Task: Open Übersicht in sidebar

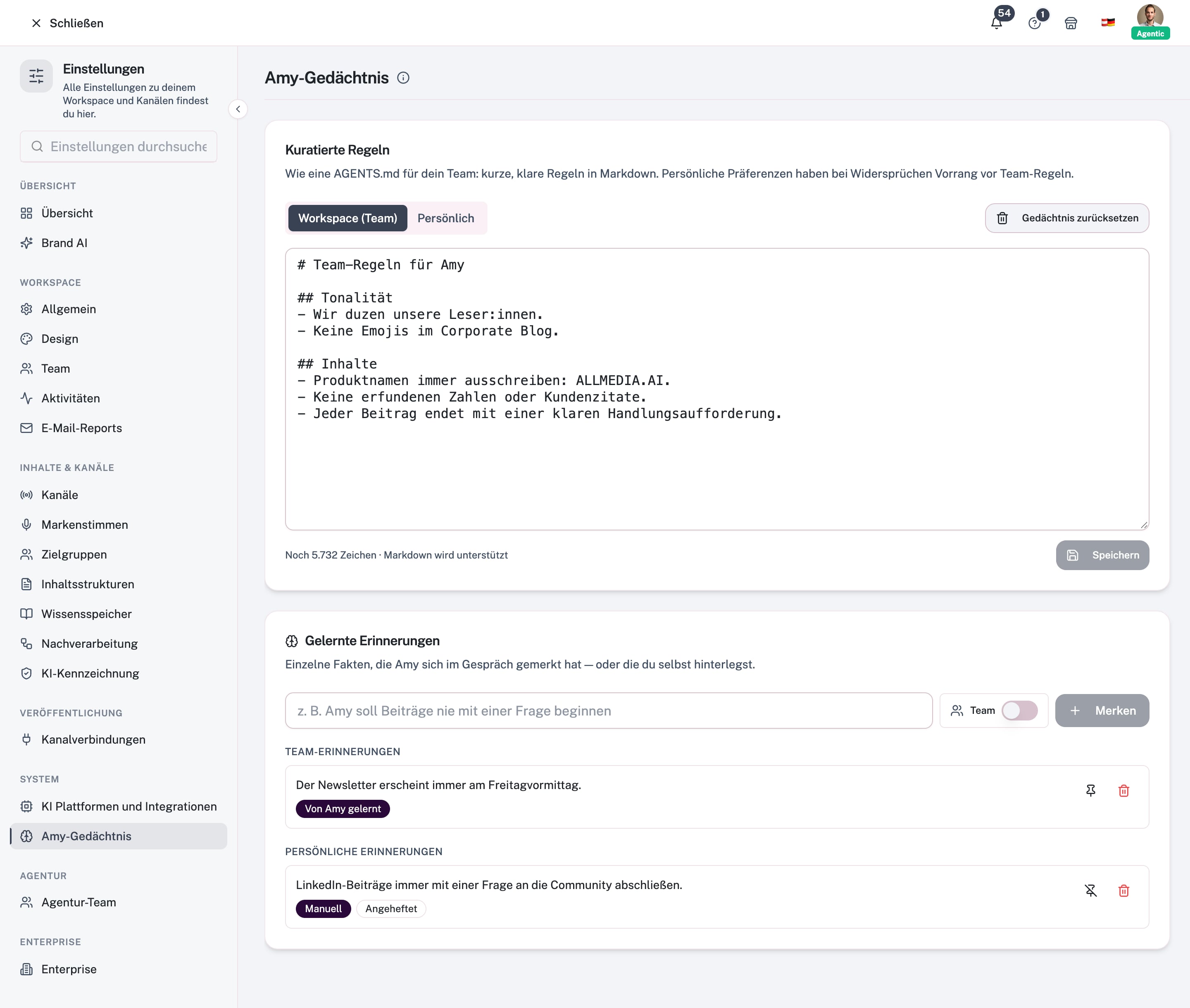Action: [x=118, y=213]
